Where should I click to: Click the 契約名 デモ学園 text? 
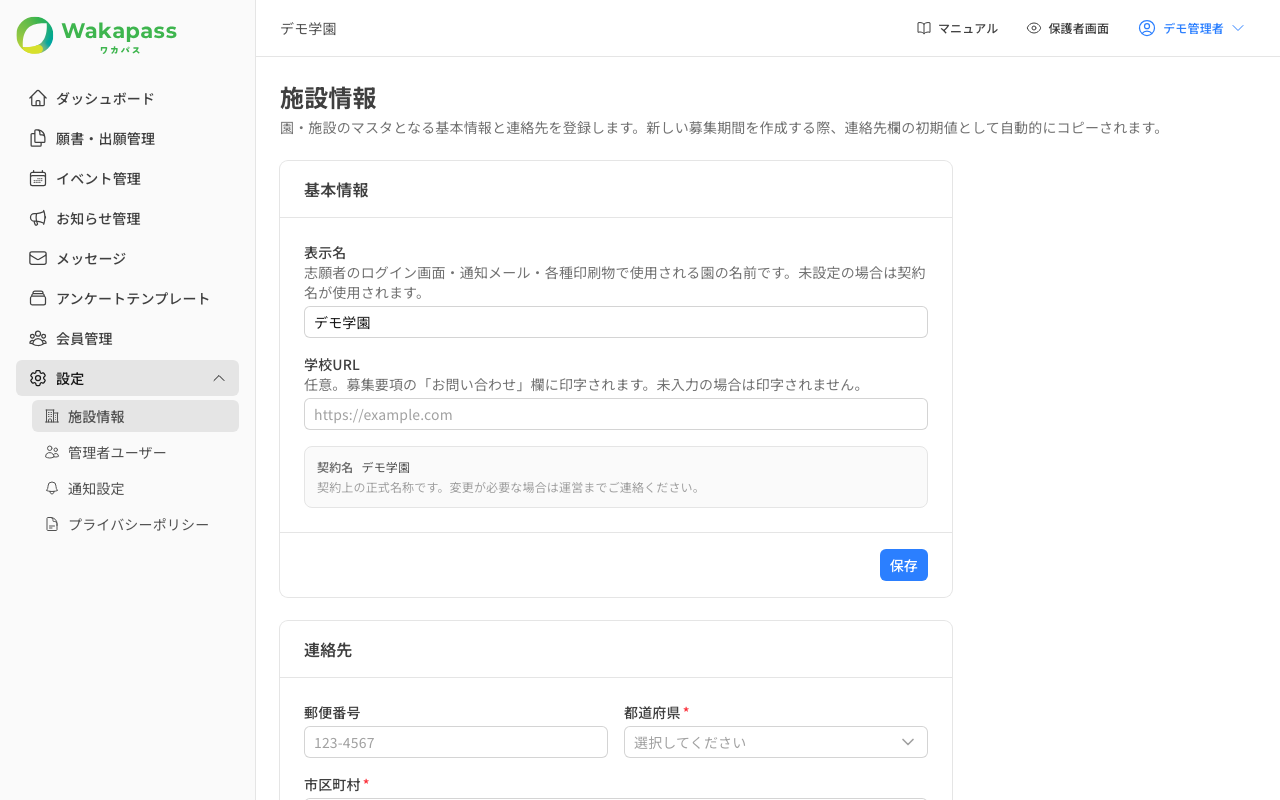tap(363, 467)
